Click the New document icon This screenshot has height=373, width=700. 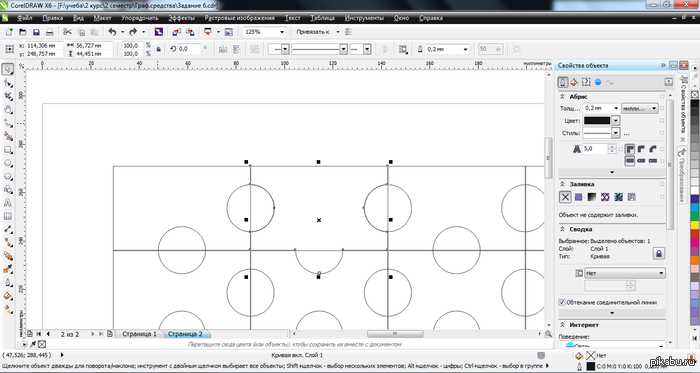pyautogui.click(x=9, y=32)
